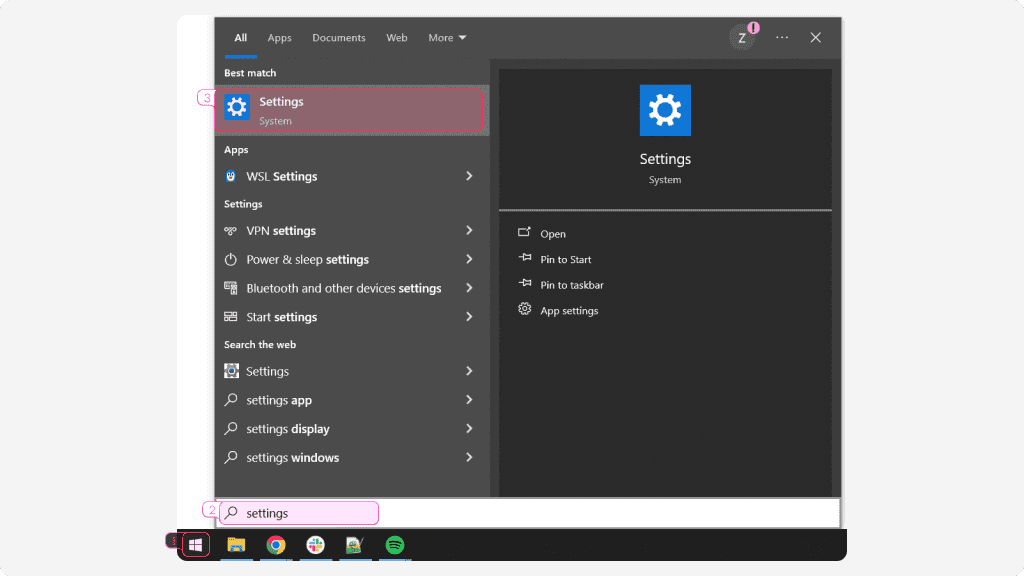The width and height of the screenshot is (1024, 577).
Task: Choose Pin to taskbar option
Action: pyautogui.click(x=571, y=285)
